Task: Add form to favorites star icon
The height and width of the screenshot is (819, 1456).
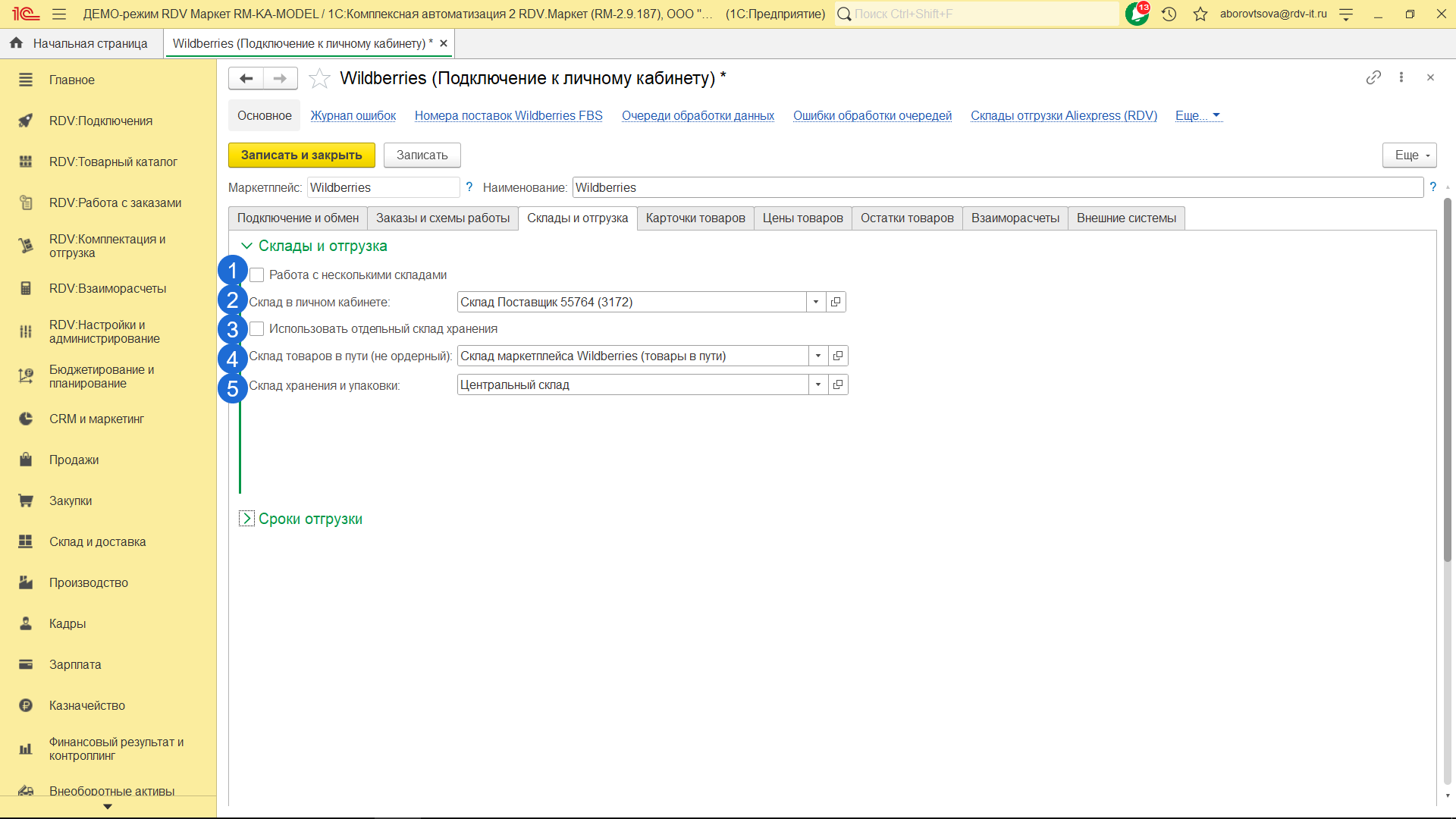Action: click(x=319, y=78)
